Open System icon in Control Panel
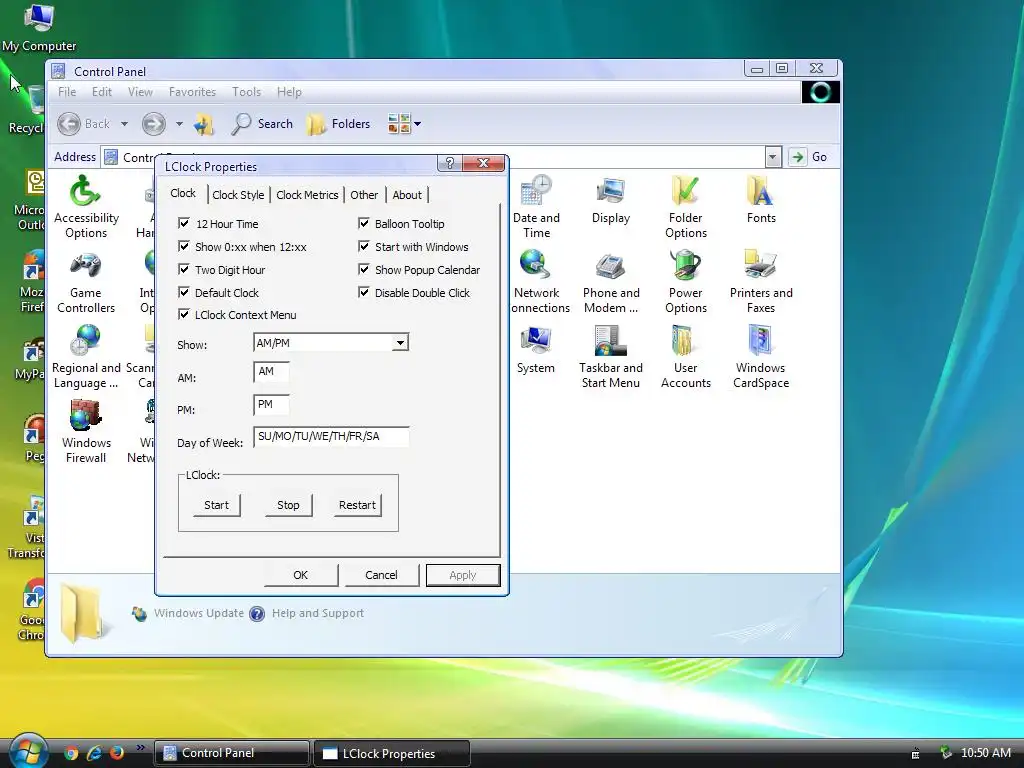The height and width of the screenshot is (768, 1024). point(536,351)
